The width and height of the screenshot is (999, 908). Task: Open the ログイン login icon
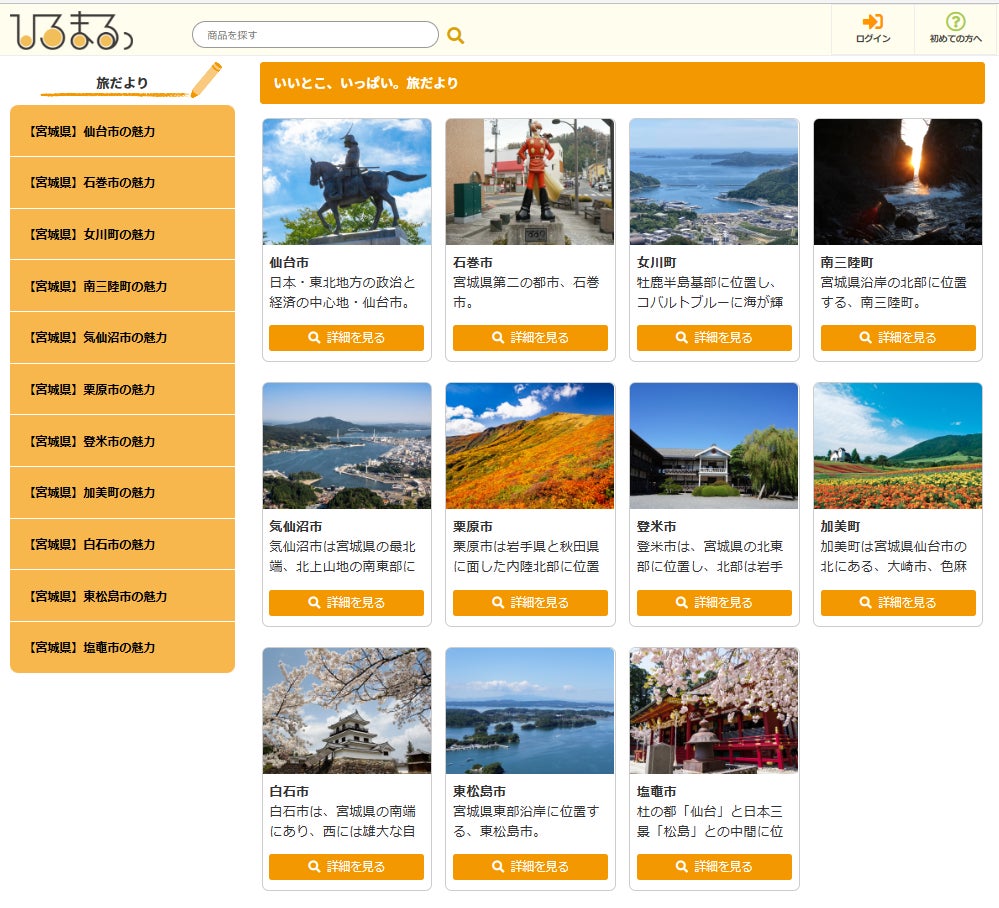point(872,22)
